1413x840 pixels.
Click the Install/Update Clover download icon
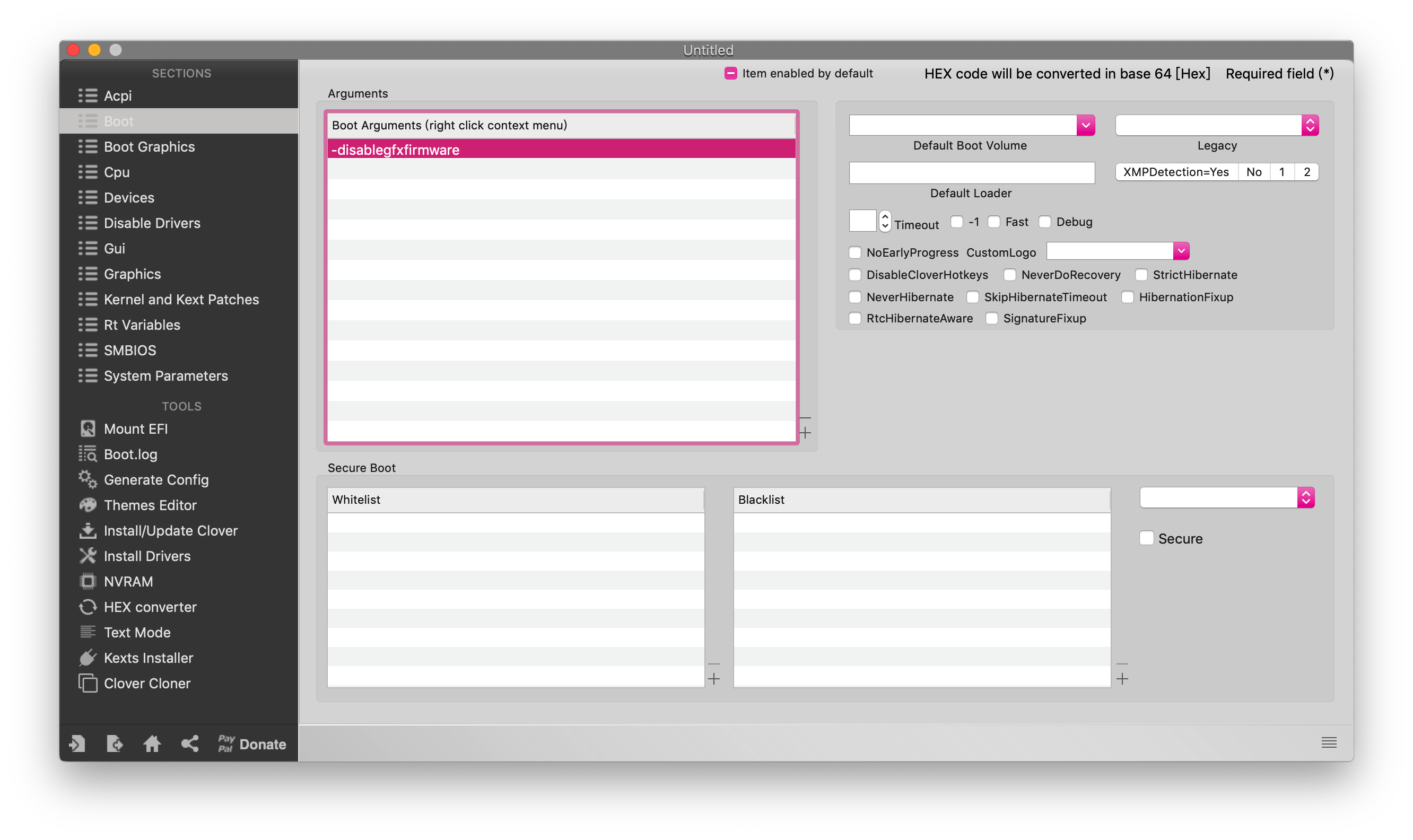pyautogui.click(x=88, y=530)
